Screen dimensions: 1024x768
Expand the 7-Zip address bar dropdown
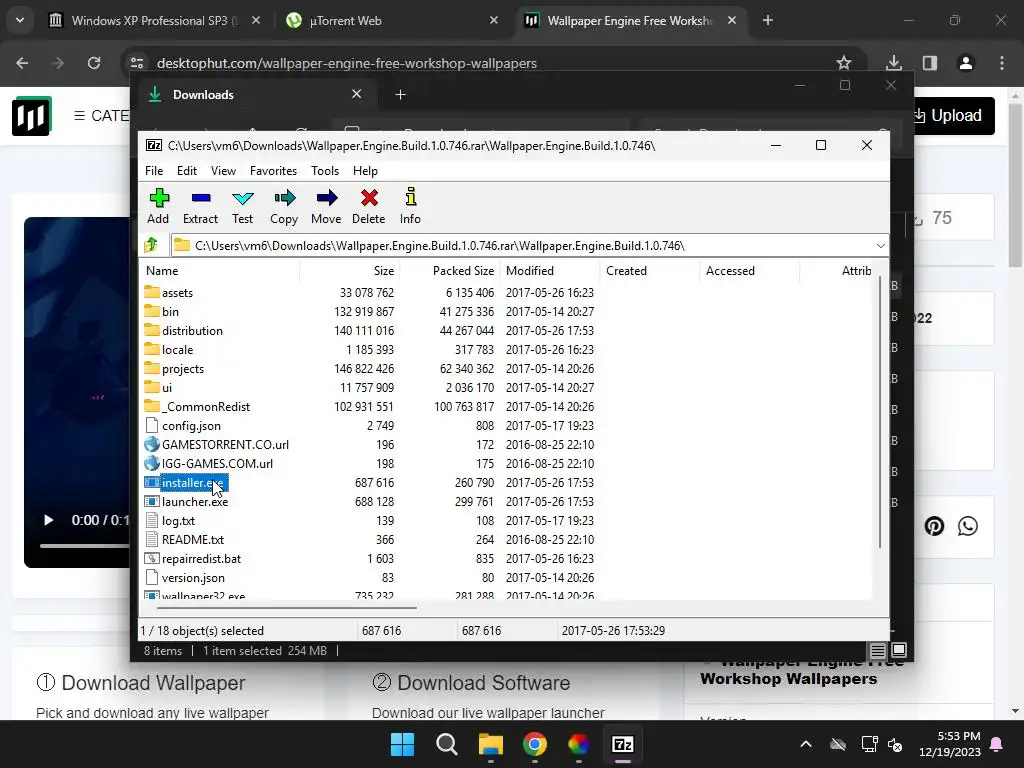[880, 246]
